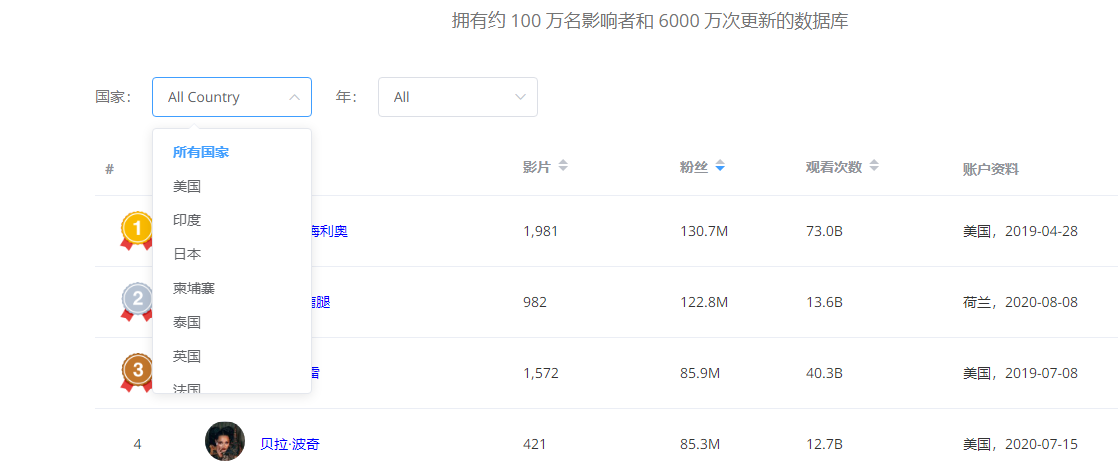Click the silver second-place medal icon
The image size is (1118, 462).
[x=137, y=301]
